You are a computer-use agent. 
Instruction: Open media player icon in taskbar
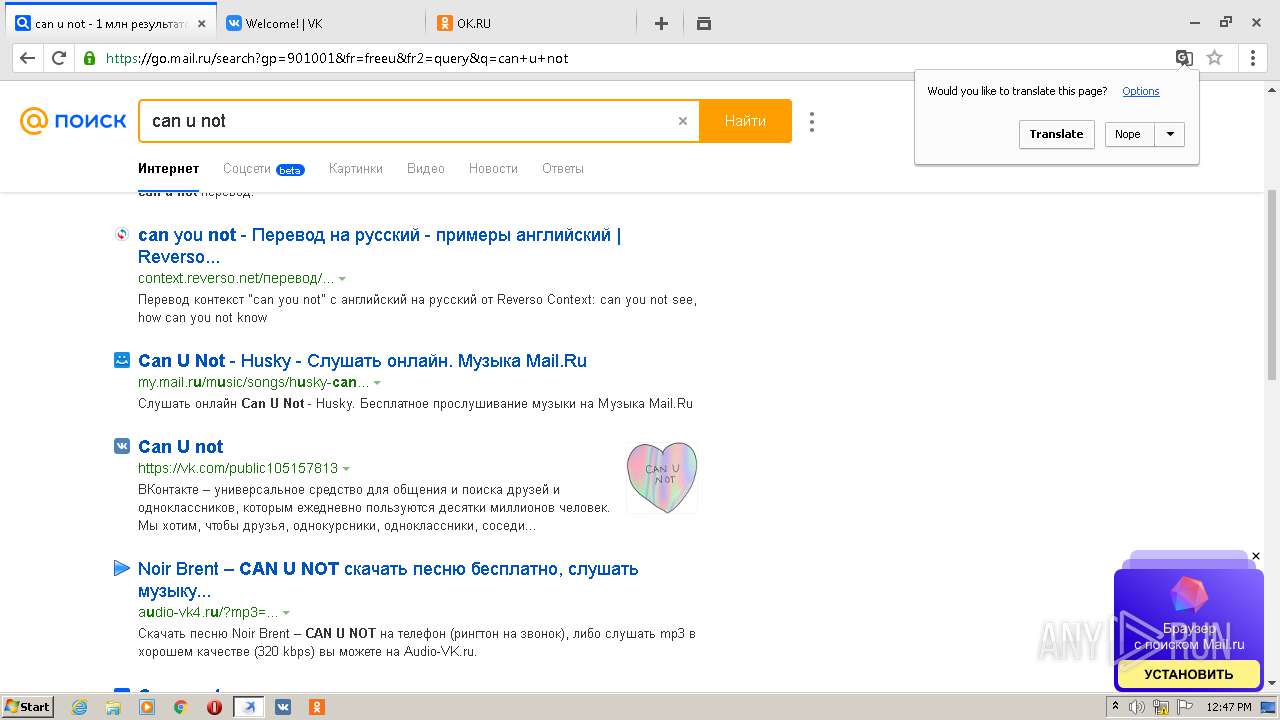[x=147, y=707]
